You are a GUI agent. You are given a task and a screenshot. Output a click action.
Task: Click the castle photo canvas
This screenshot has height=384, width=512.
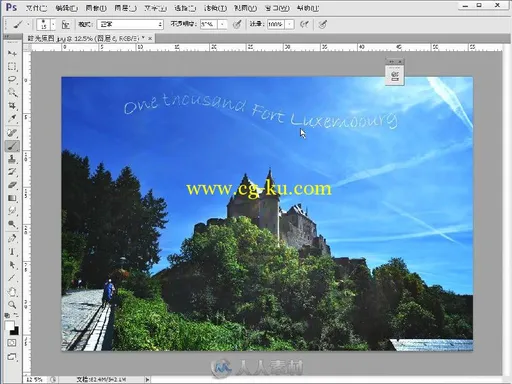(x=267, y=214)
